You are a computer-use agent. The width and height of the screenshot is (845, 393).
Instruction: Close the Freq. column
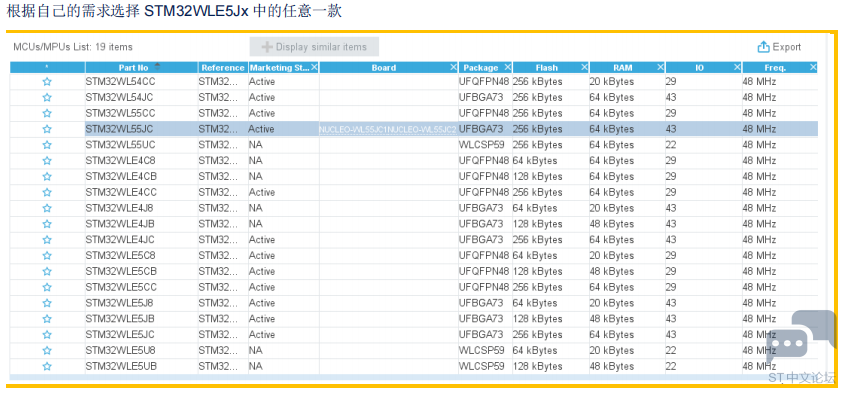coord(813,67)
